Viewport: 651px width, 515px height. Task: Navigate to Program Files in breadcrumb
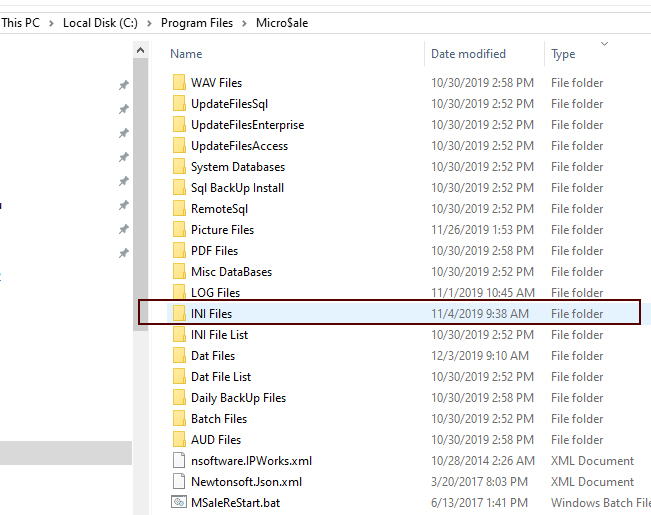(x=197, y=22)
